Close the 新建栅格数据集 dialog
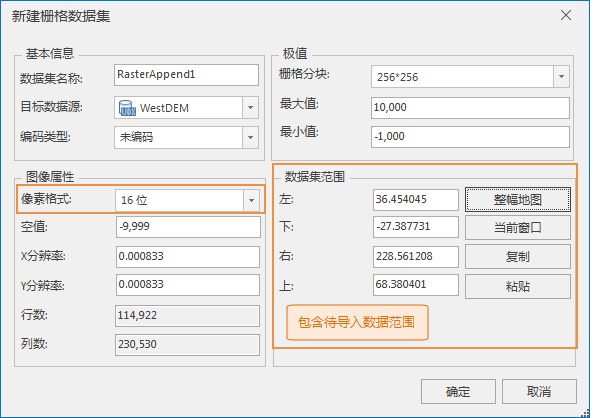This screenshot has width=595, height=418. (x=566, y=15)
